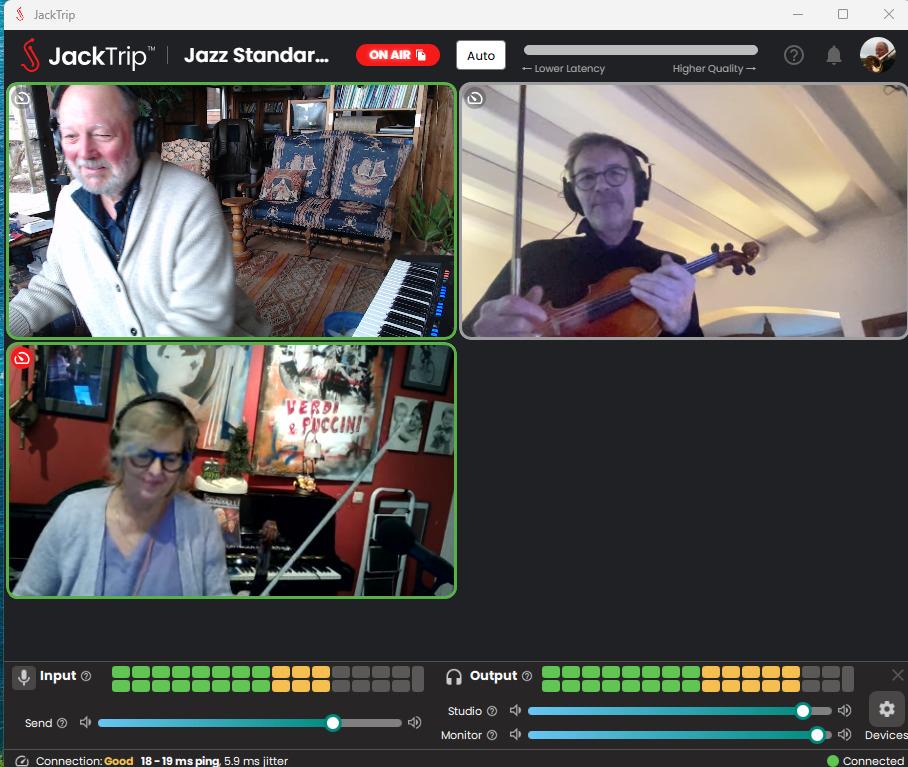Screen dimensions: 908x767
Task: Toggle the Auto quality button
Action: point(481,56)
